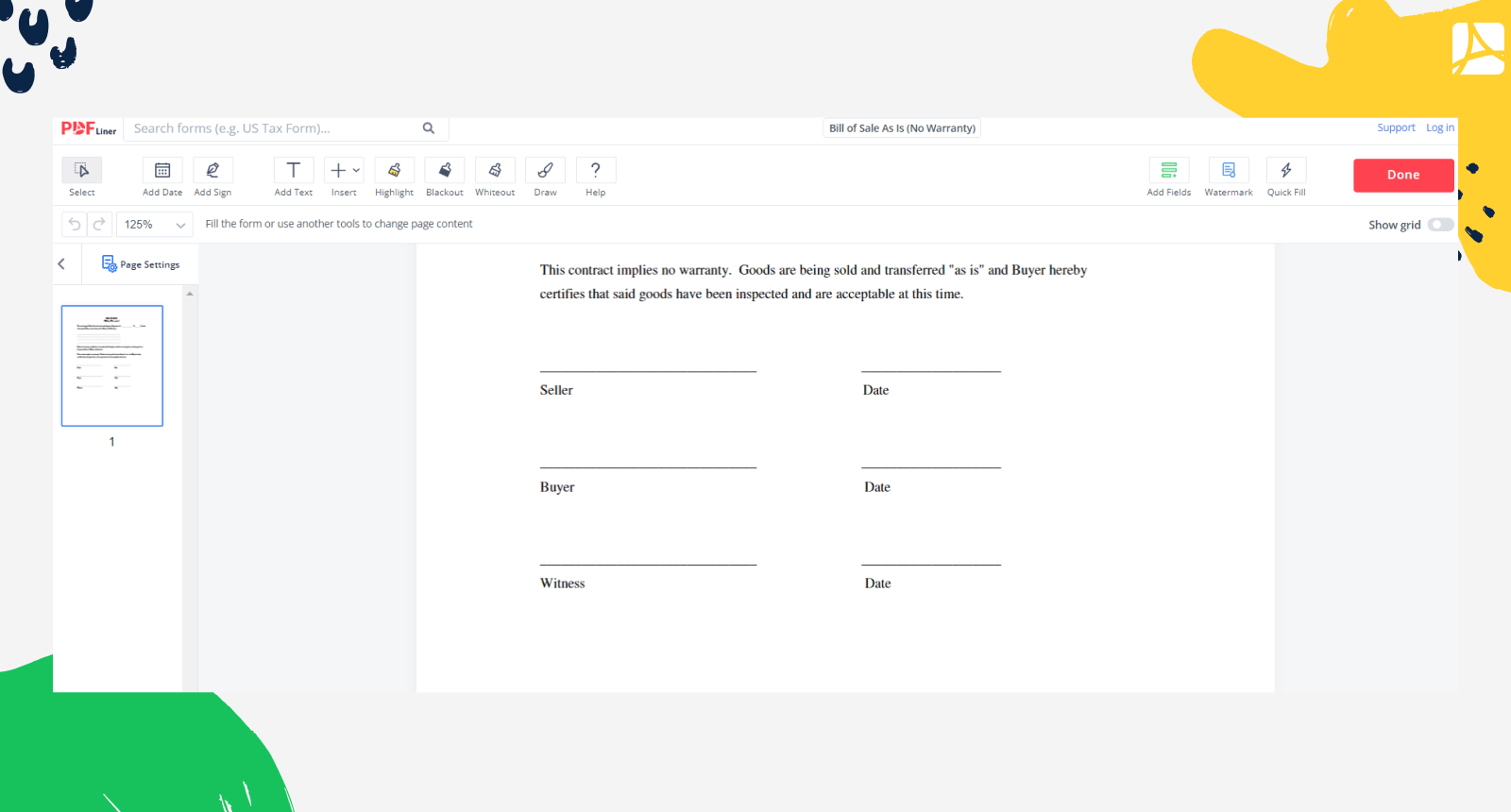Image resolution: width=1511 pixels, height=812 pixels.
Task: Click the "Witness" label text
Action: pyautogui.click(x=563, y=584)
